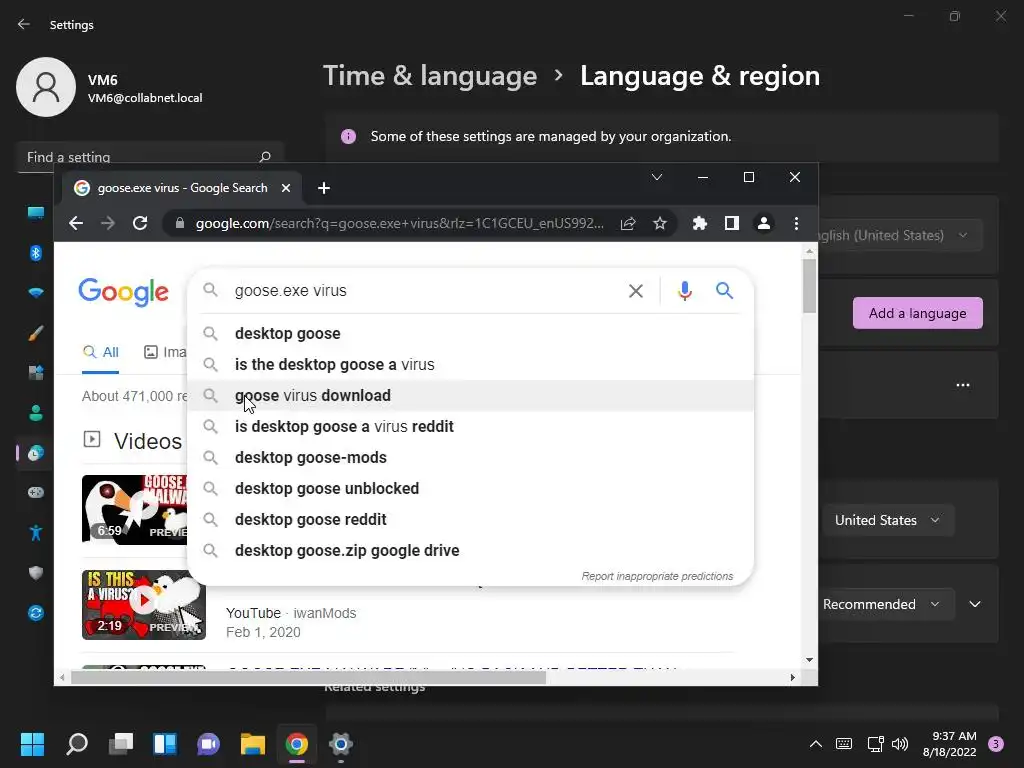
Task: Open the Chrome profile avatar icon
Action: point(763,223)
